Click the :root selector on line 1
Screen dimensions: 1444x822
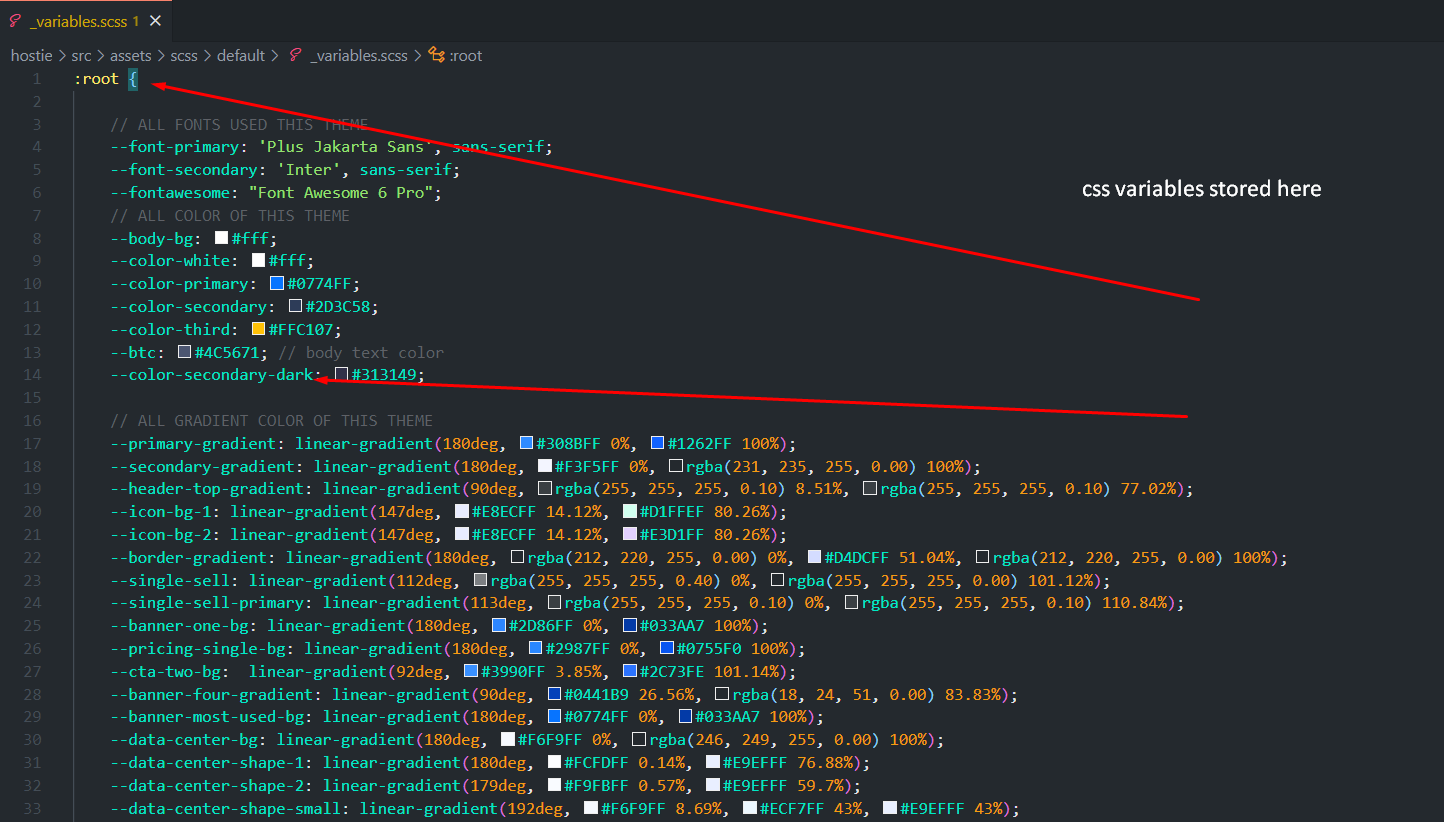click(96, 79)
